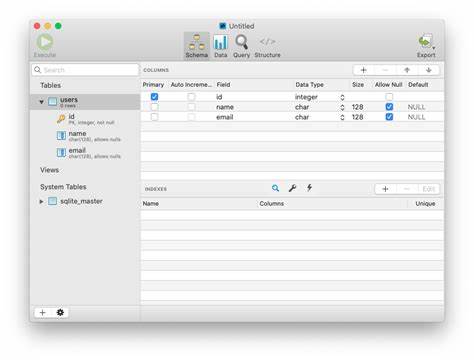Click the wrench icon in Indexes bar
474x361 pixels.
(x=292, y=188)
